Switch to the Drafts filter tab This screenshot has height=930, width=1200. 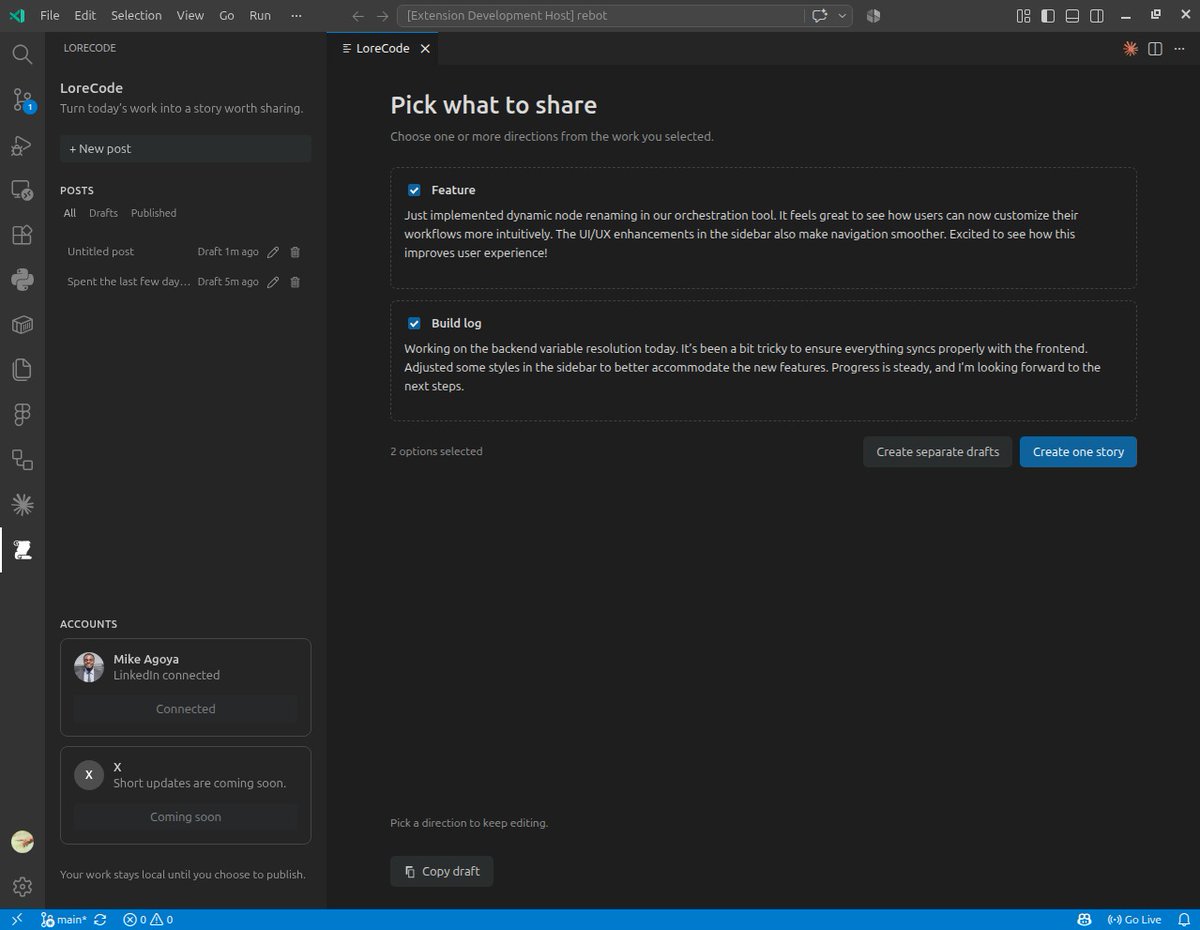click(103, 213)
